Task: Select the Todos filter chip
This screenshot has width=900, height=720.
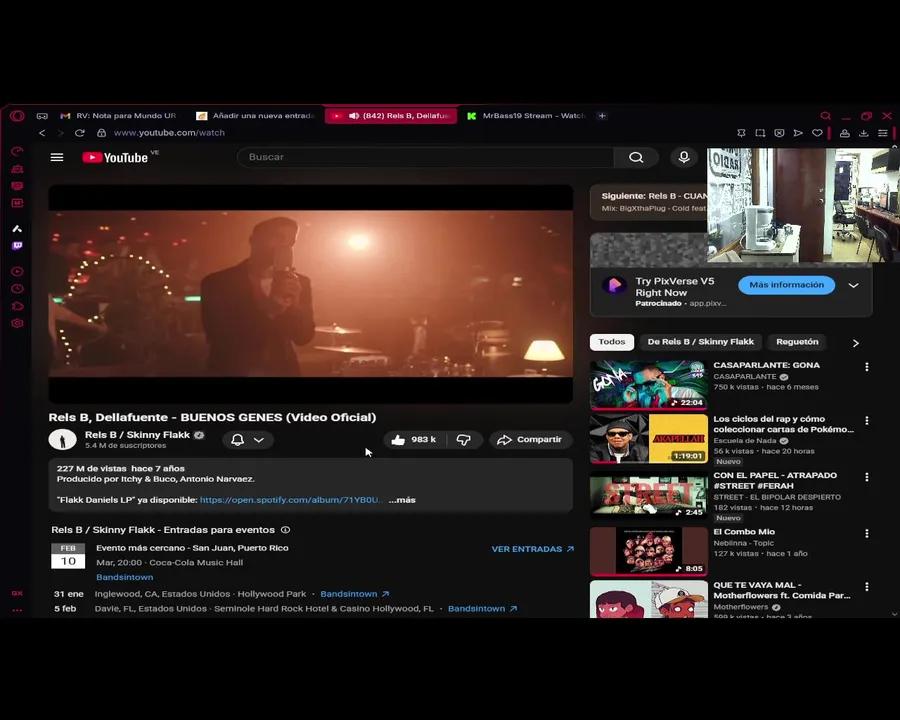Action: [x=612, y=342]
